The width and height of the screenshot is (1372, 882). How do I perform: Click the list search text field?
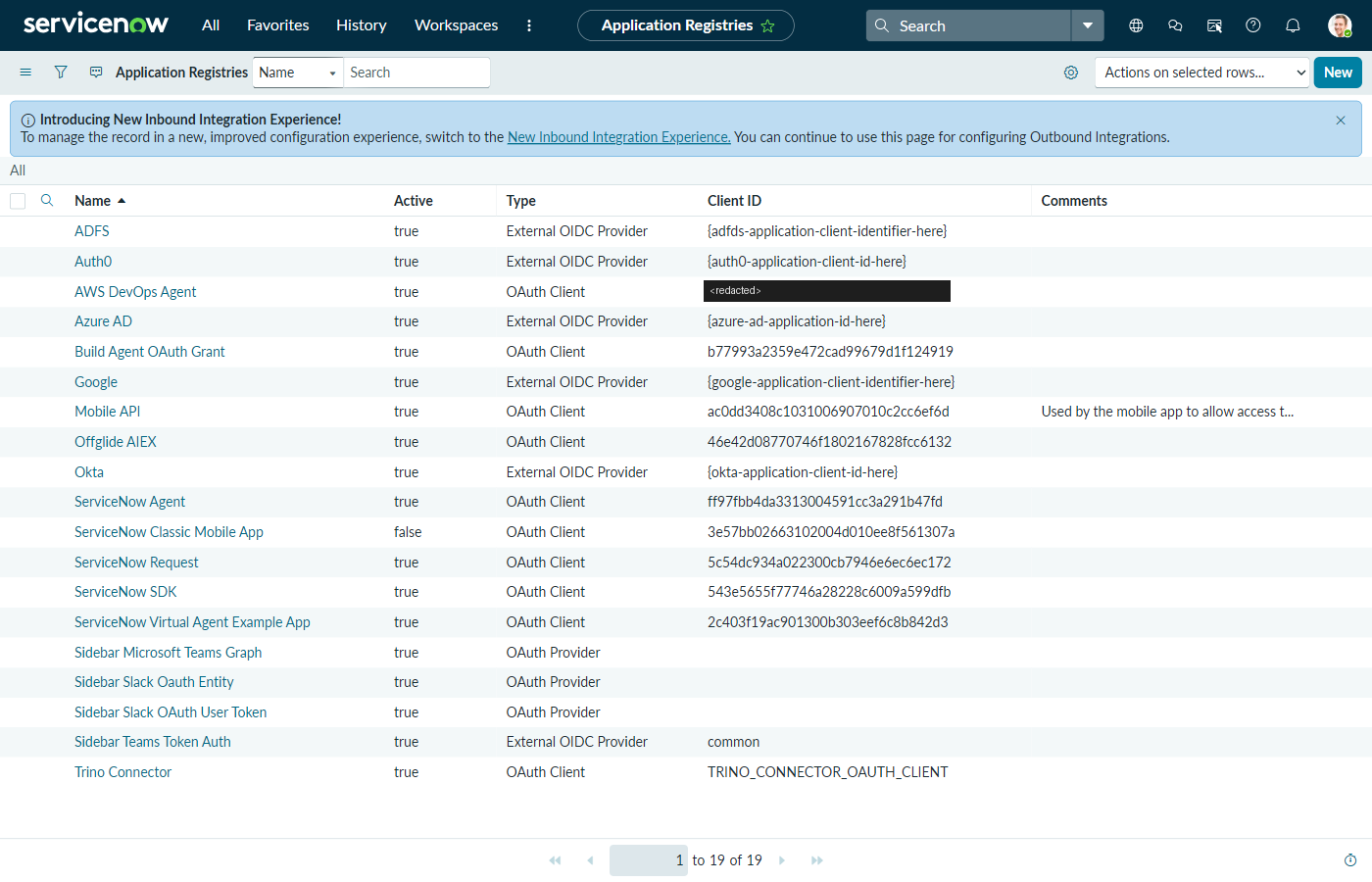pyautogui.click(x=416, y=73)
